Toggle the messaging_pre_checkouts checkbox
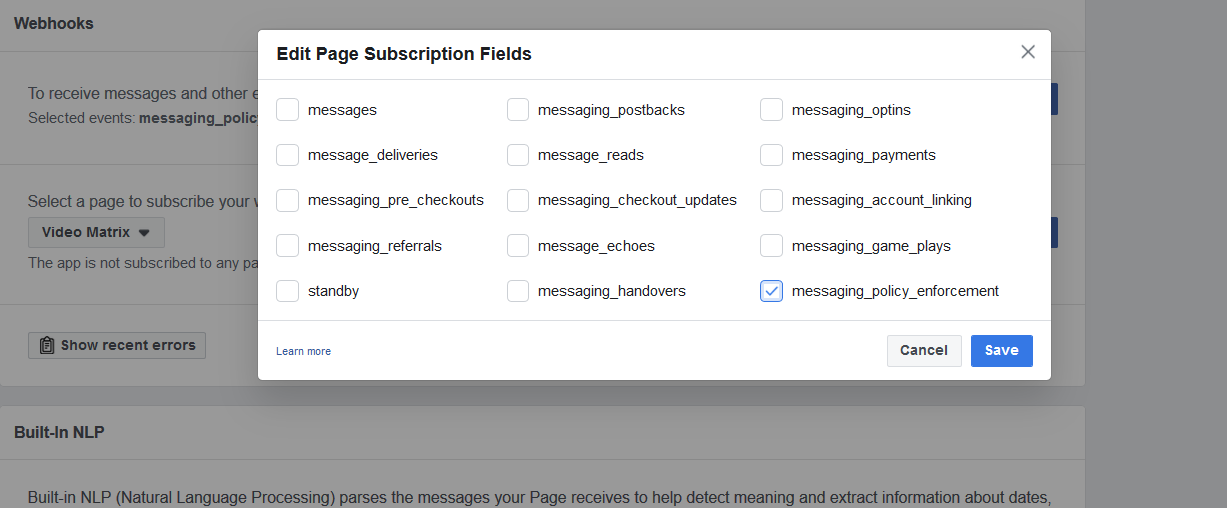 click(x=288, y=200)
